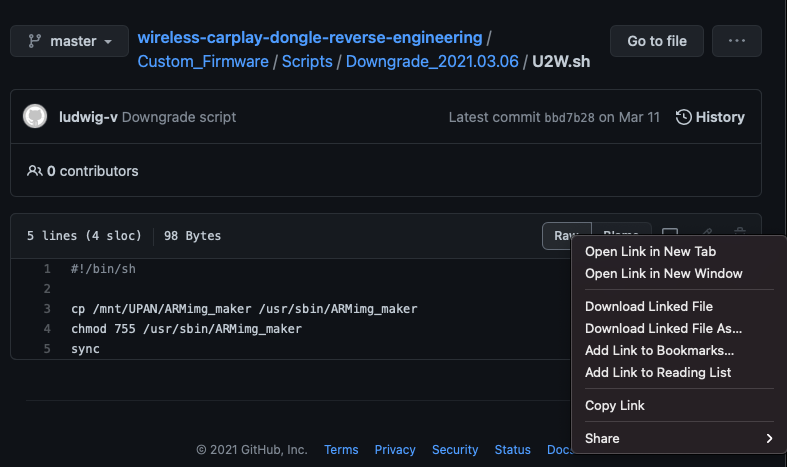Expand the master branch dropdown
The width and height of the screenshot is (787, 467).
tap(70, 41)
